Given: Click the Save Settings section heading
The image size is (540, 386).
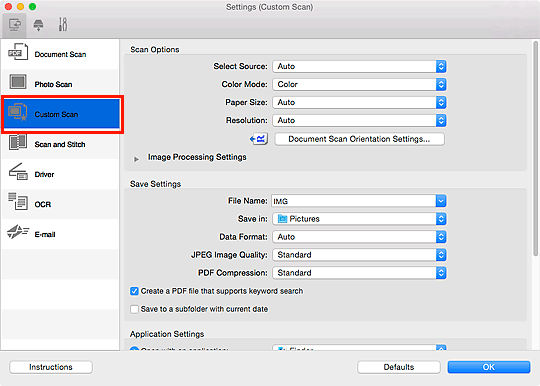Looking at the screenshot, I should 155,184.
